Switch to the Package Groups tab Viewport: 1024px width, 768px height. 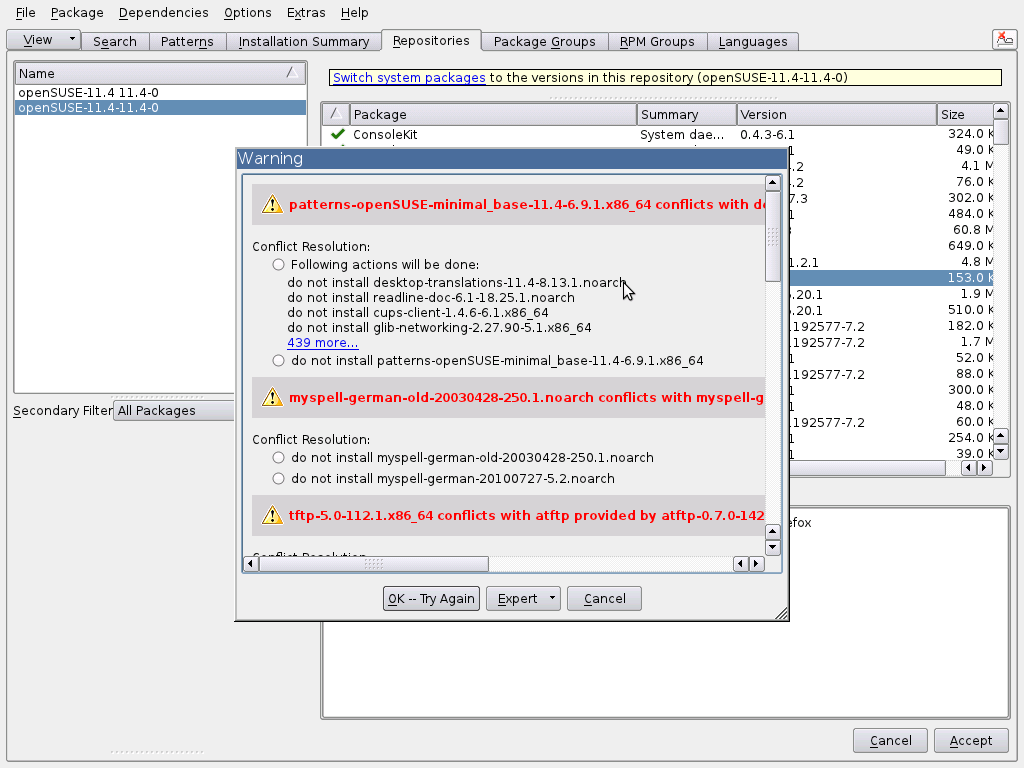pyautogui.click(x=545, y=41)
